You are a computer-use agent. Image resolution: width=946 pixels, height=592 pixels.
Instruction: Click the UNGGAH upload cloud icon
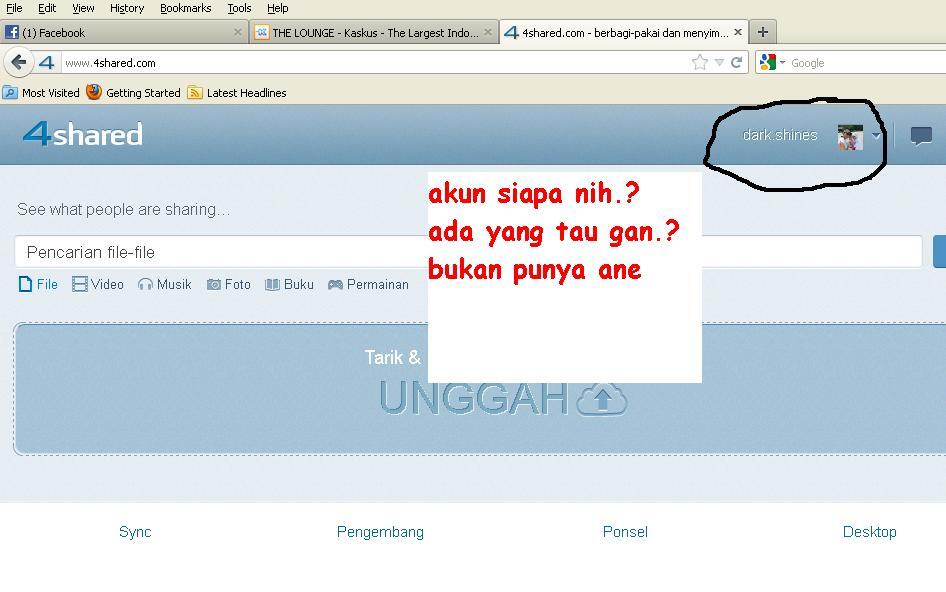(x=602, y=399)
